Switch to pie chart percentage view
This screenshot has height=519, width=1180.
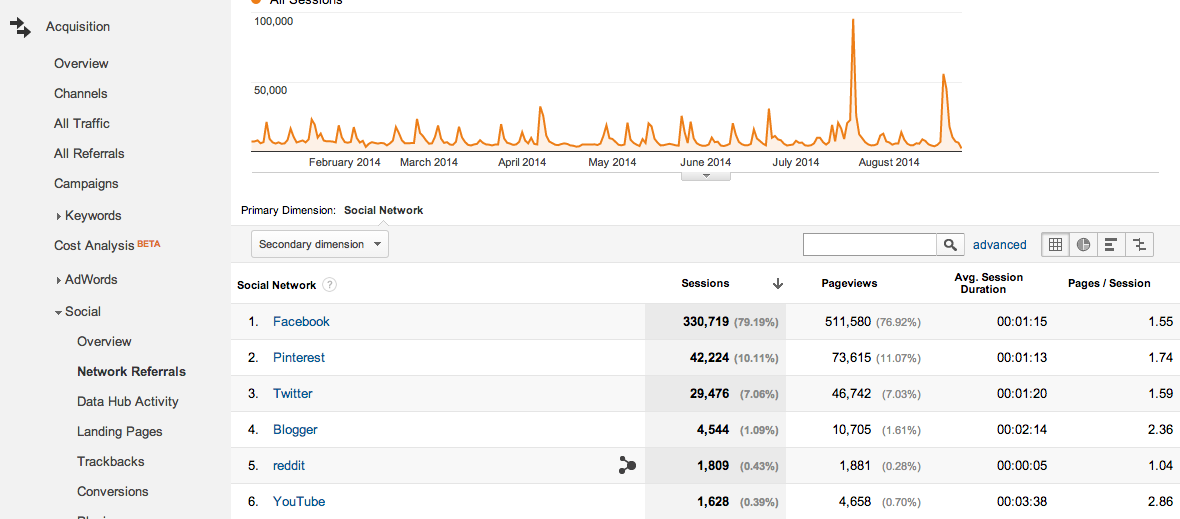[1083, 245]
